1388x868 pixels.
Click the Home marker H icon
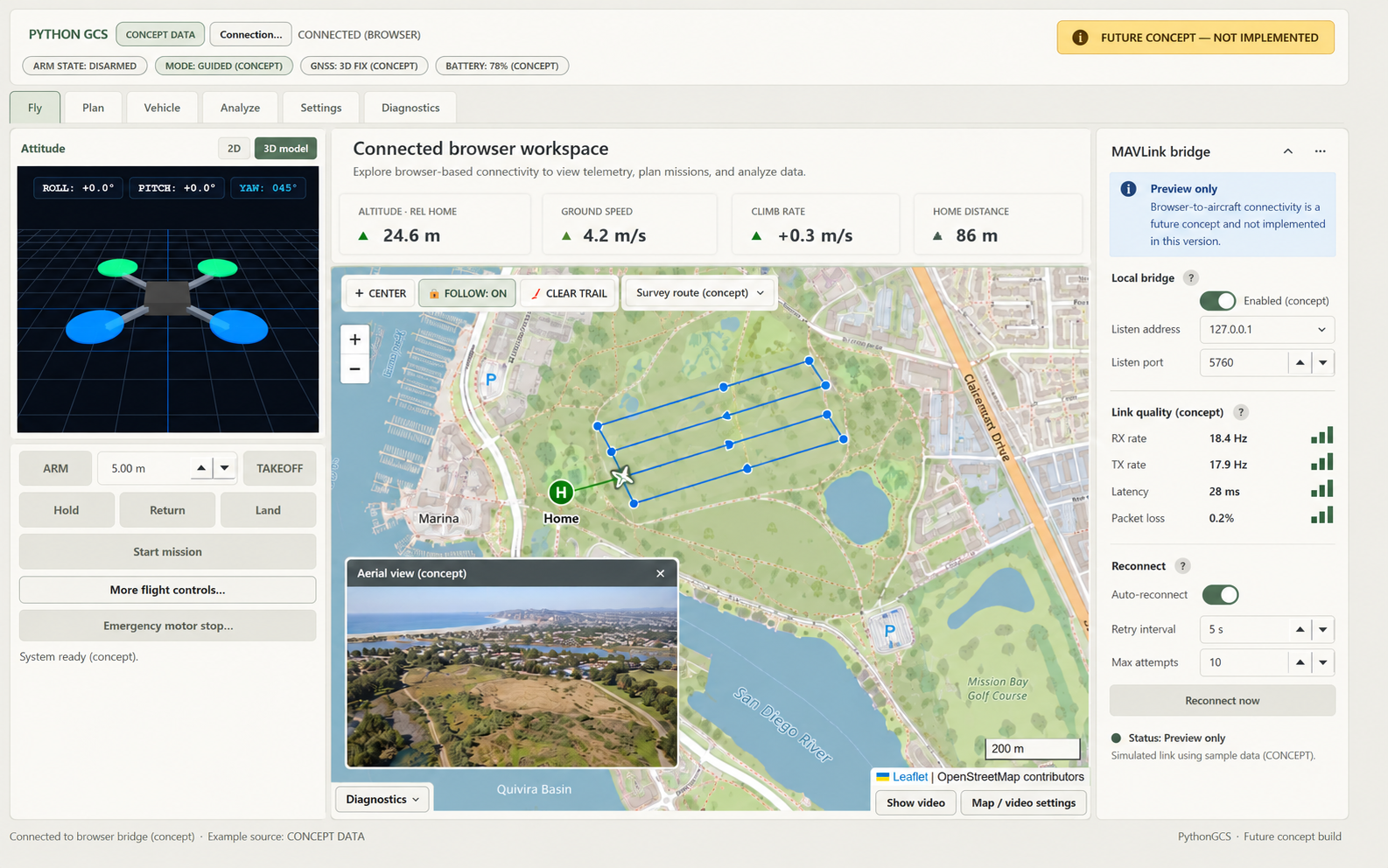[x=561, y=492]
